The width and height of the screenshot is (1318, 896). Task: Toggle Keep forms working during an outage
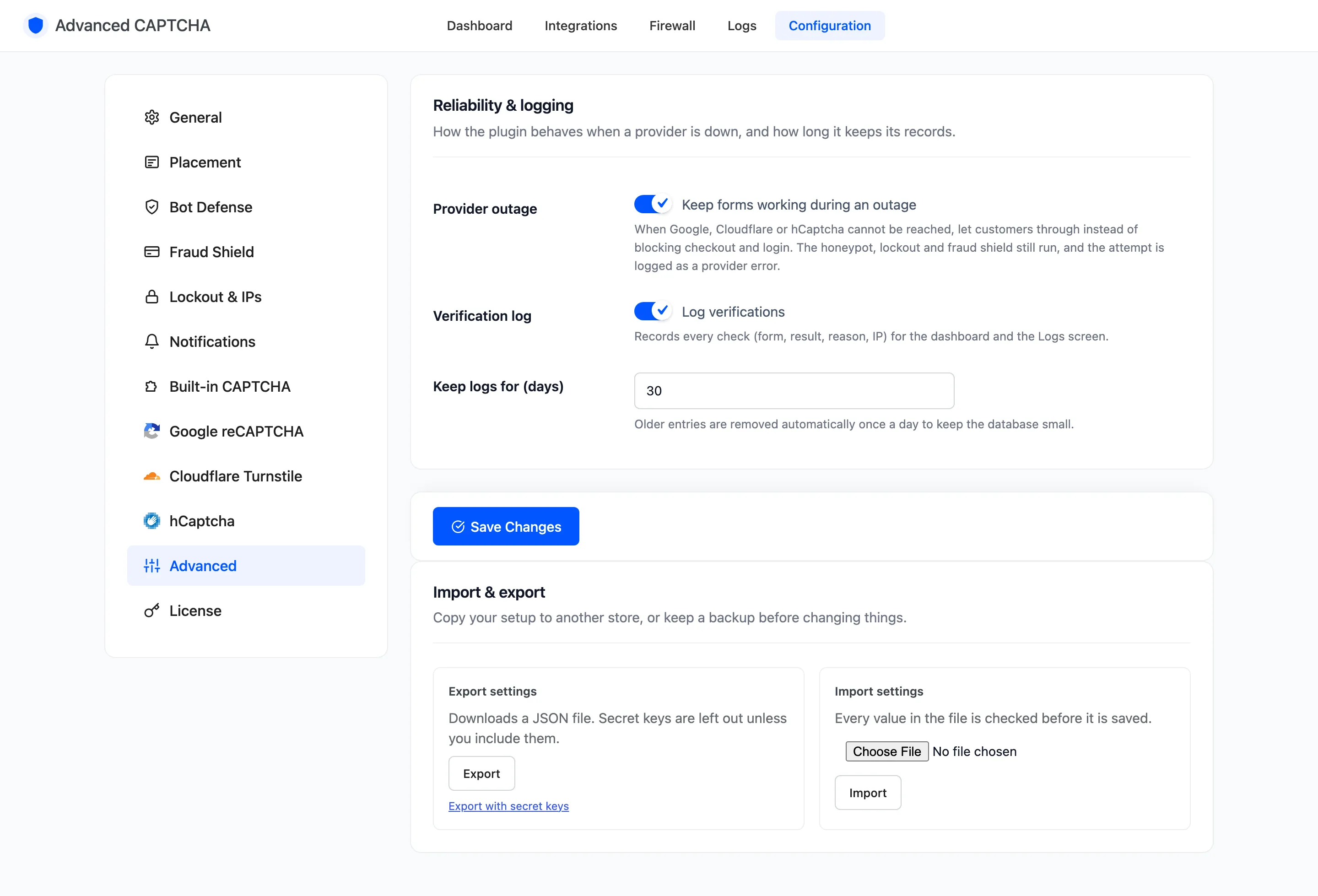[653, 204]
